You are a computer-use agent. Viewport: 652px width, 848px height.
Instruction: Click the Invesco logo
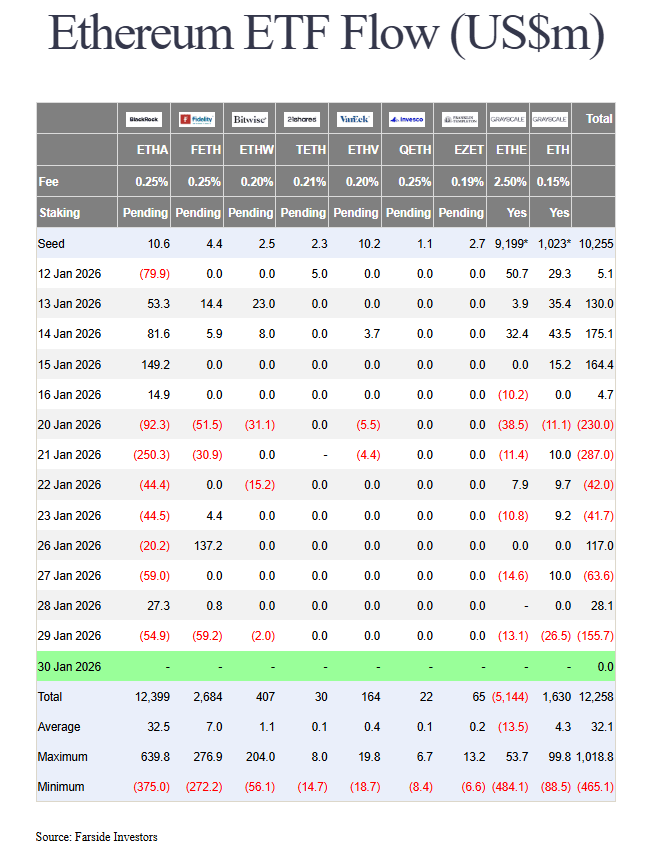click(x=407, y=119)
